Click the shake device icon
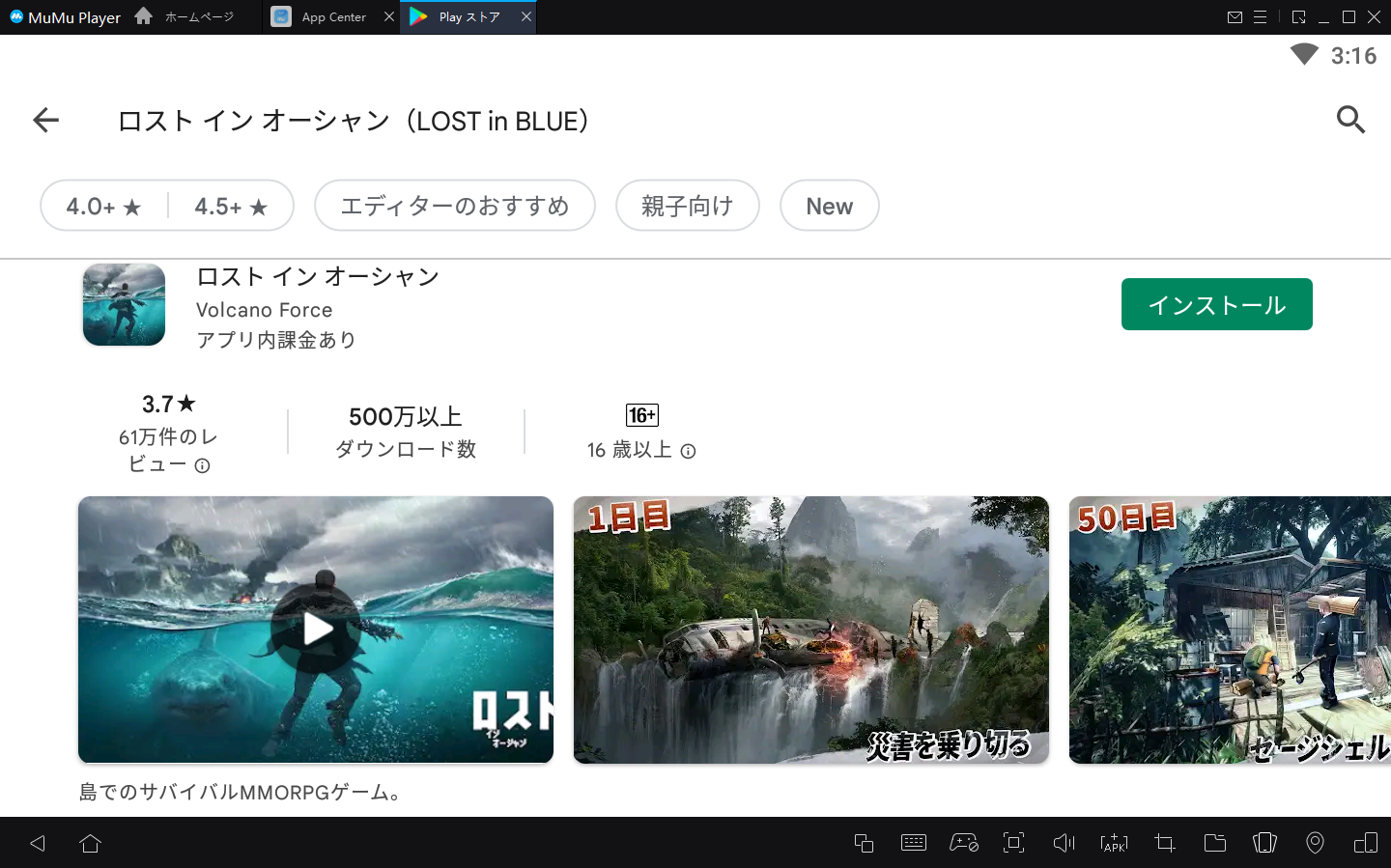Screen dimensions: 1391x868 1264,843
